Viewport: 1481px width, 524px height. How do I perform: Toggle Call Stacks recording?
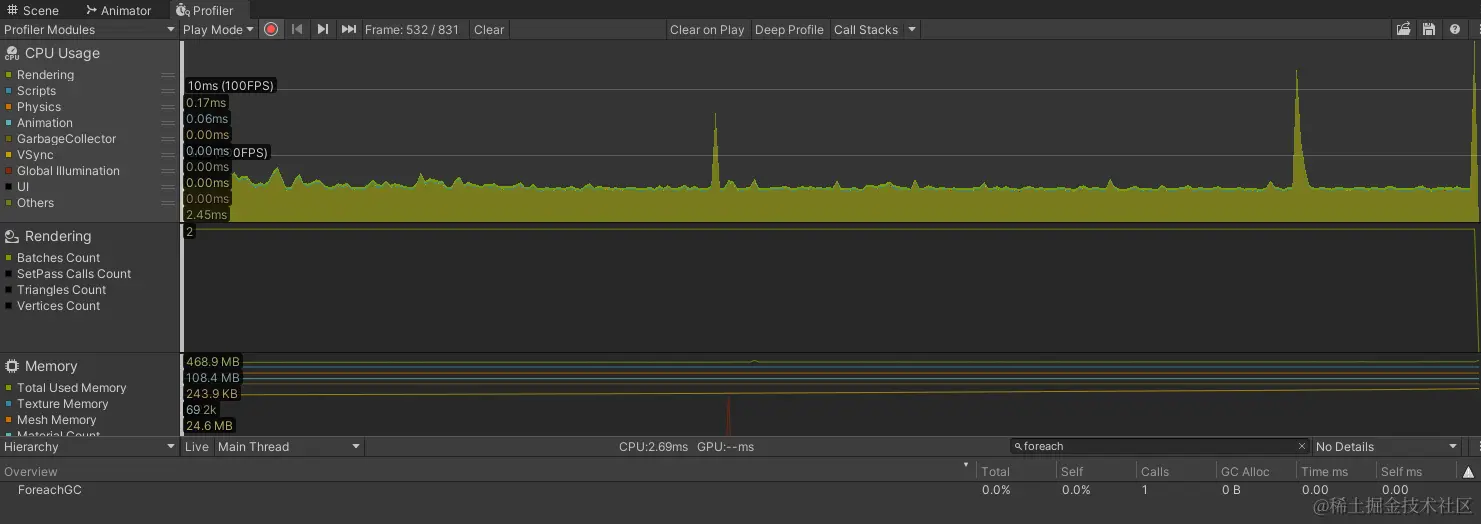(866, 29)
